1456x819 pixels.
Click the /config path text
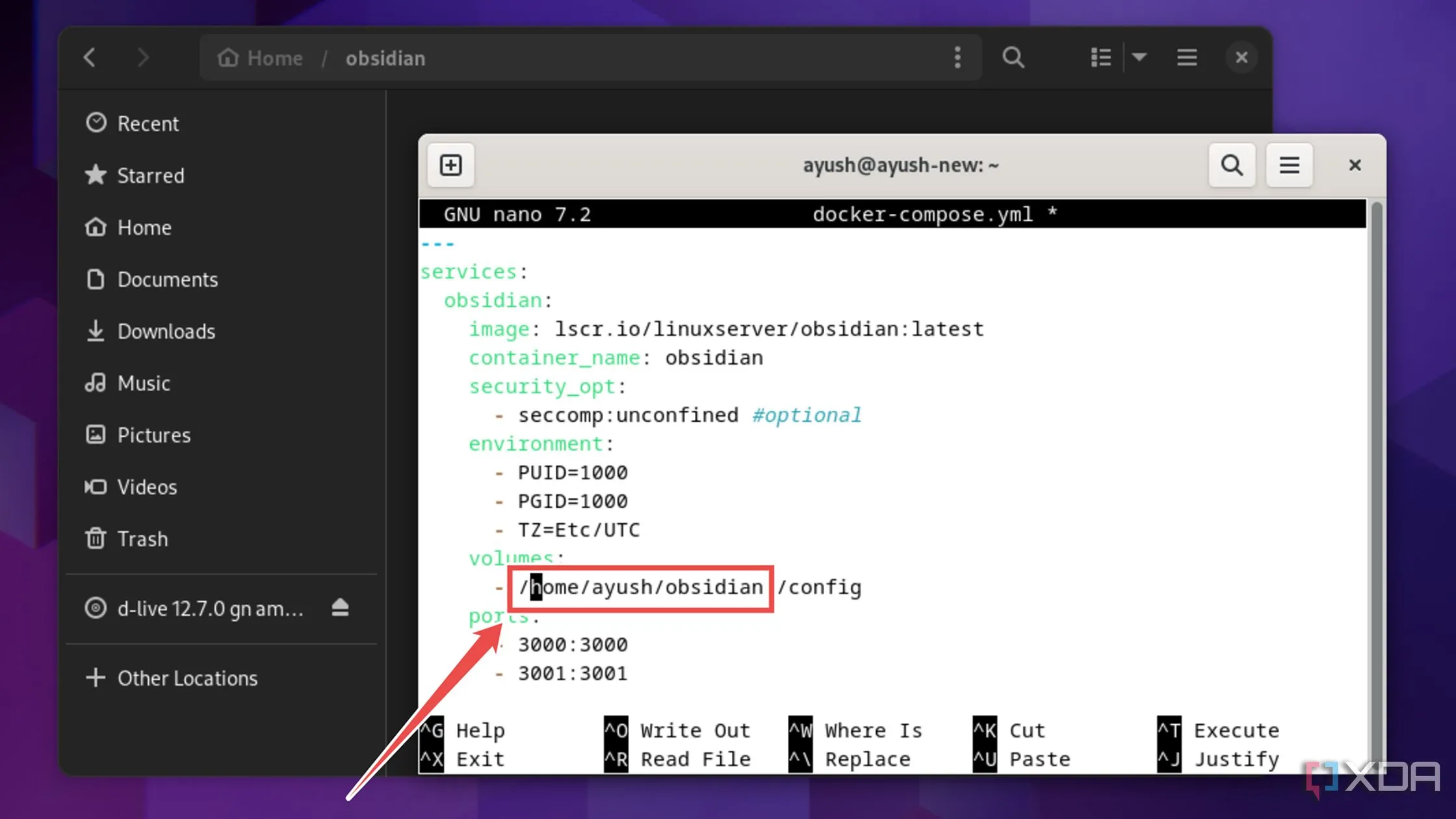819,587
